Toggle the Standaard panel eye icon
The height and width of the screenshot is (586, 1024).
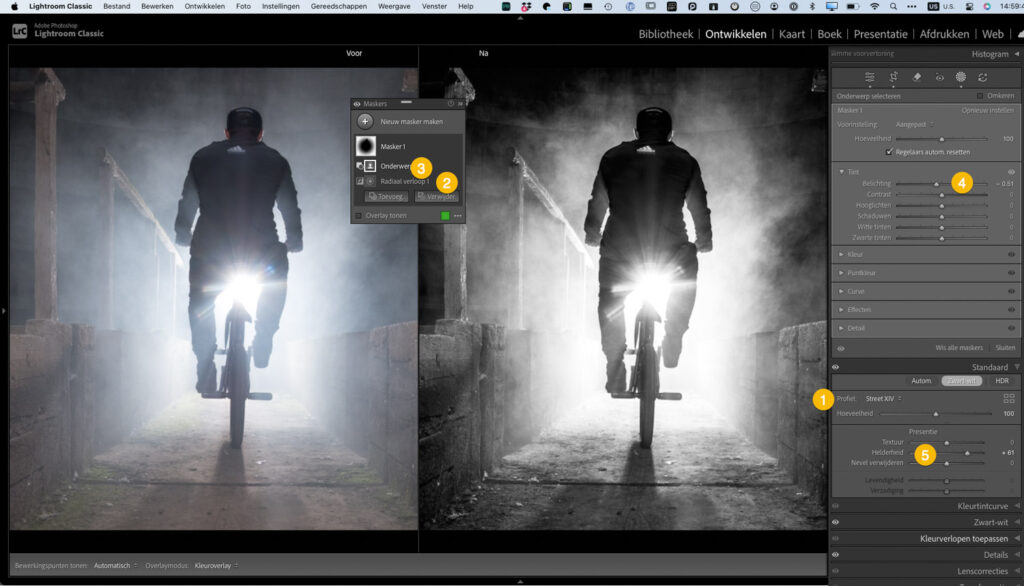click(x=835, y=367)
